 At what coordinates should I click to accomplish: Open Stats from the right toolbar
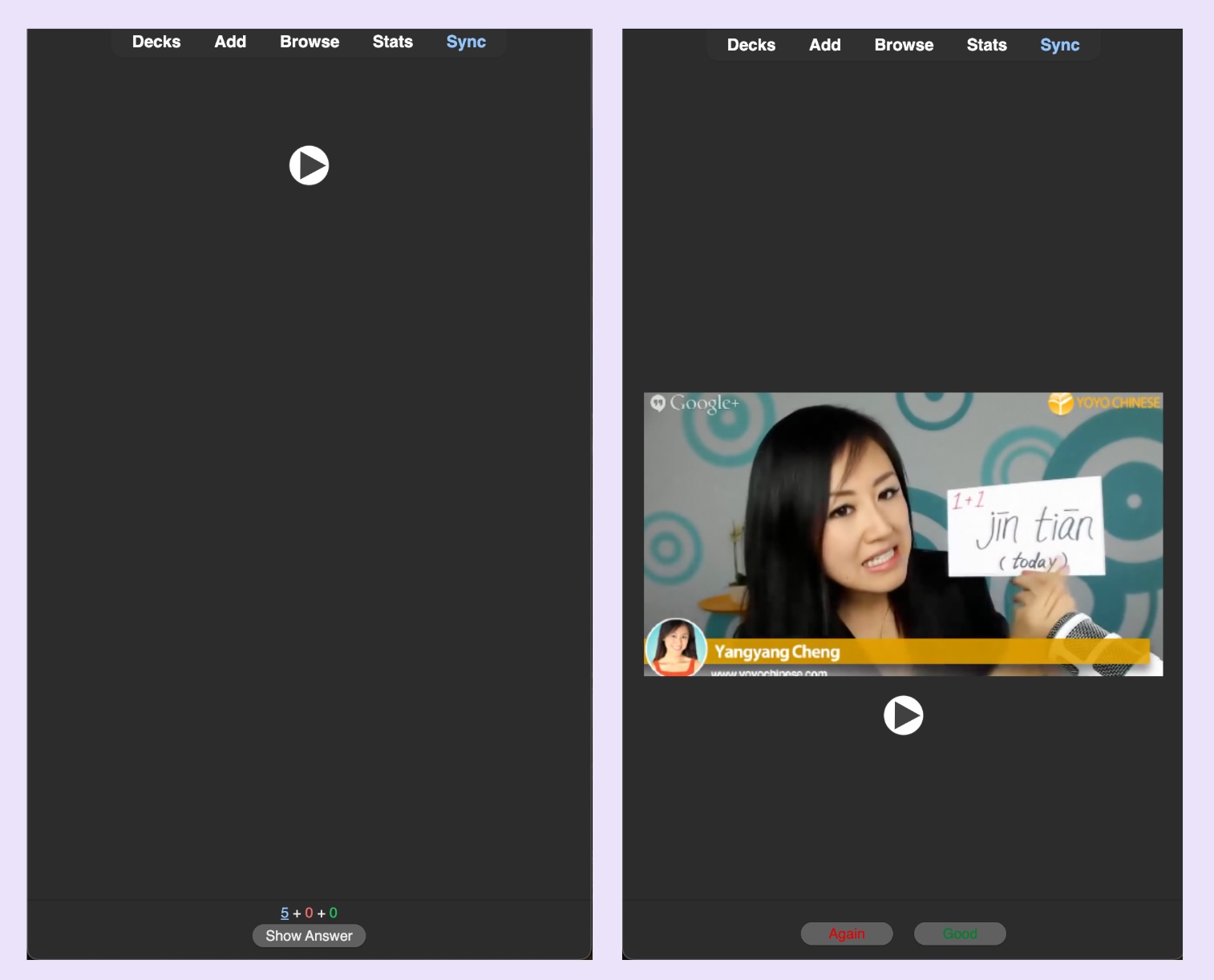[986, 45]
